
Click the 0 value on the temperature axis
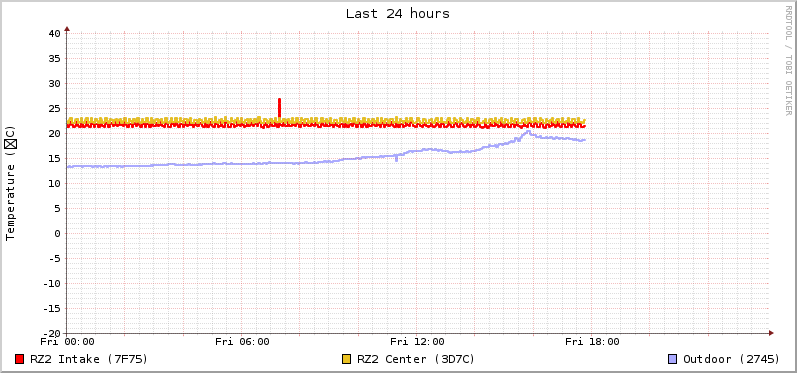(57, 233)
